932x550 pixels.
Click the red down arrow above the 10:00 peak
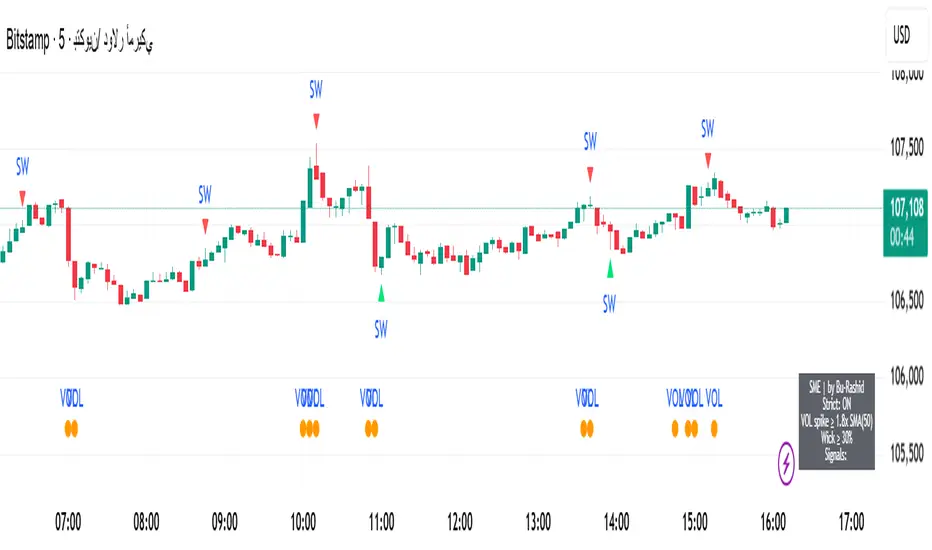point(316,120)
